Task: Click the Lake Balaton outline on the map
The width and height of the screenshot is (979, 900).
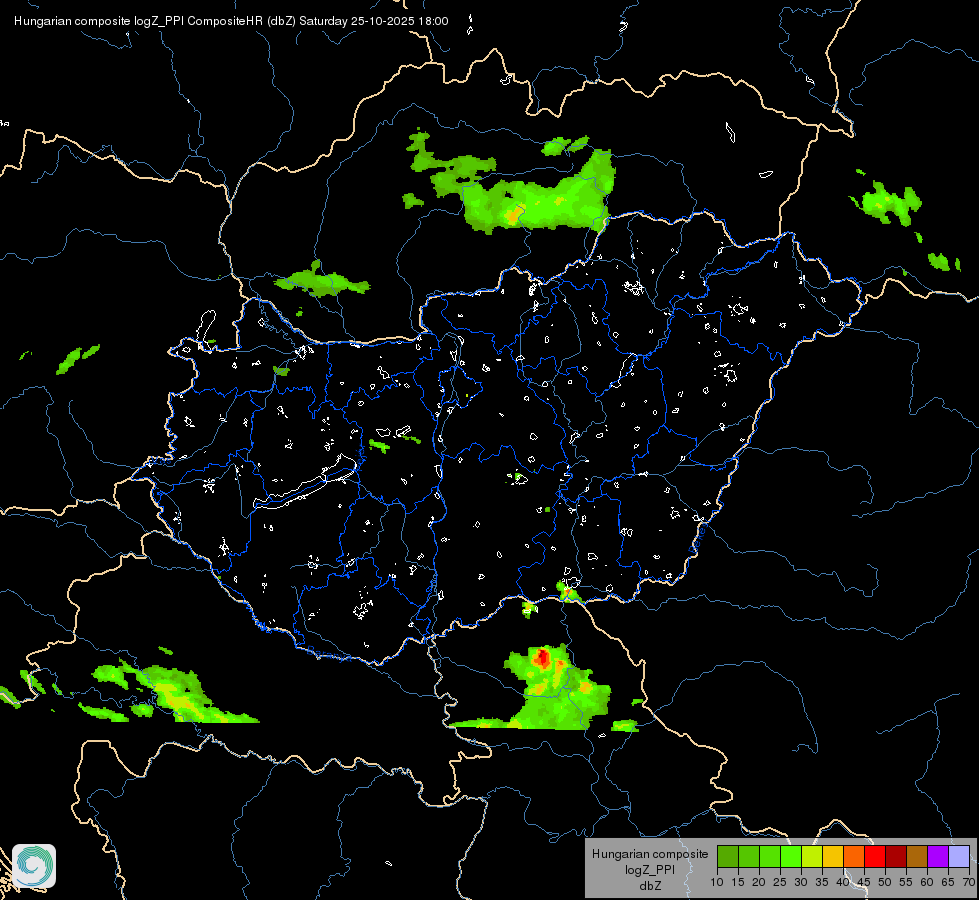Action: pyautogui.click(x=306, y=483)
